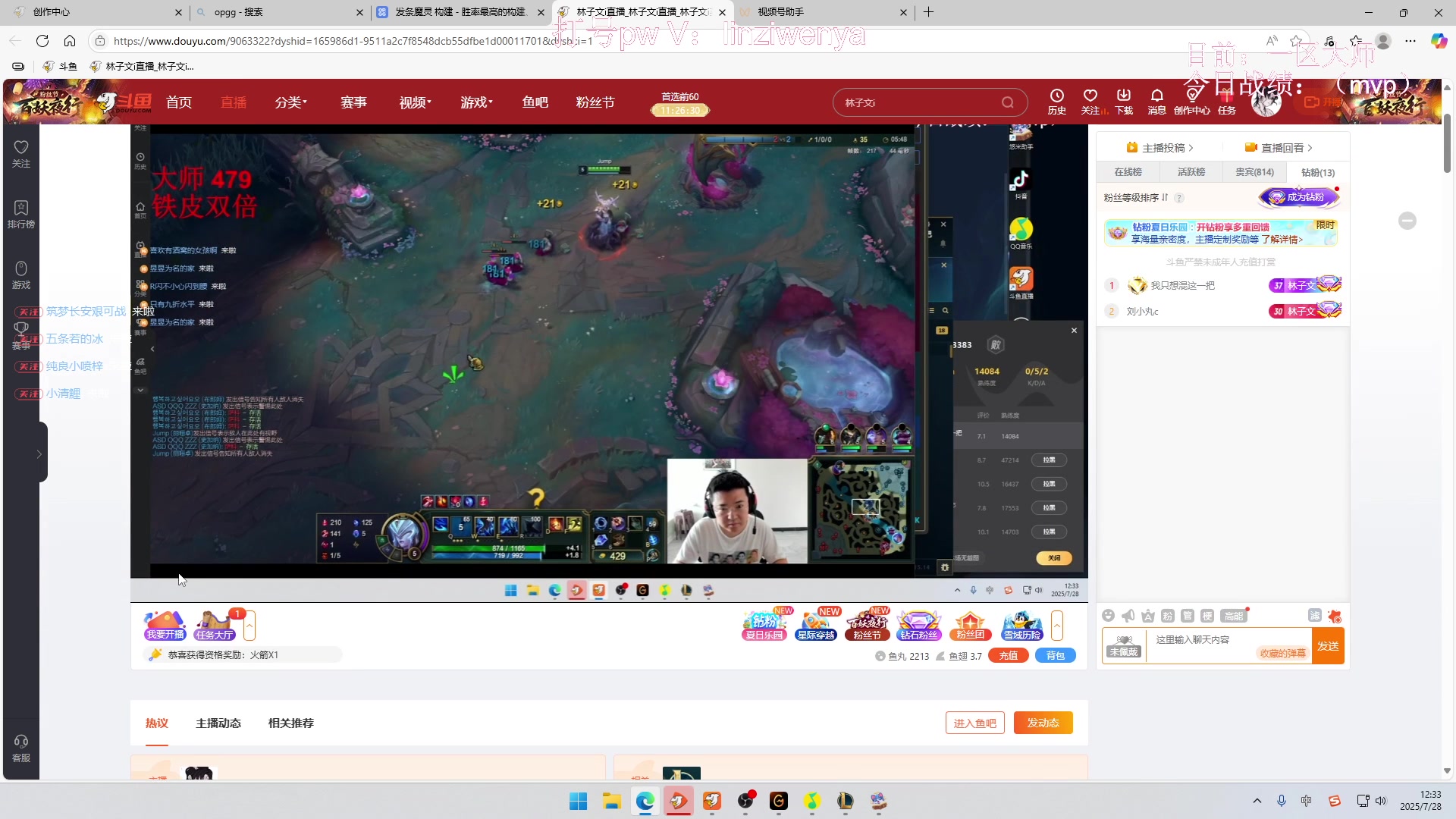1456x819 pixels.
Task: Open 夏日乐园 activity icon
Action: pyautogui.click(x=764, y=626)
